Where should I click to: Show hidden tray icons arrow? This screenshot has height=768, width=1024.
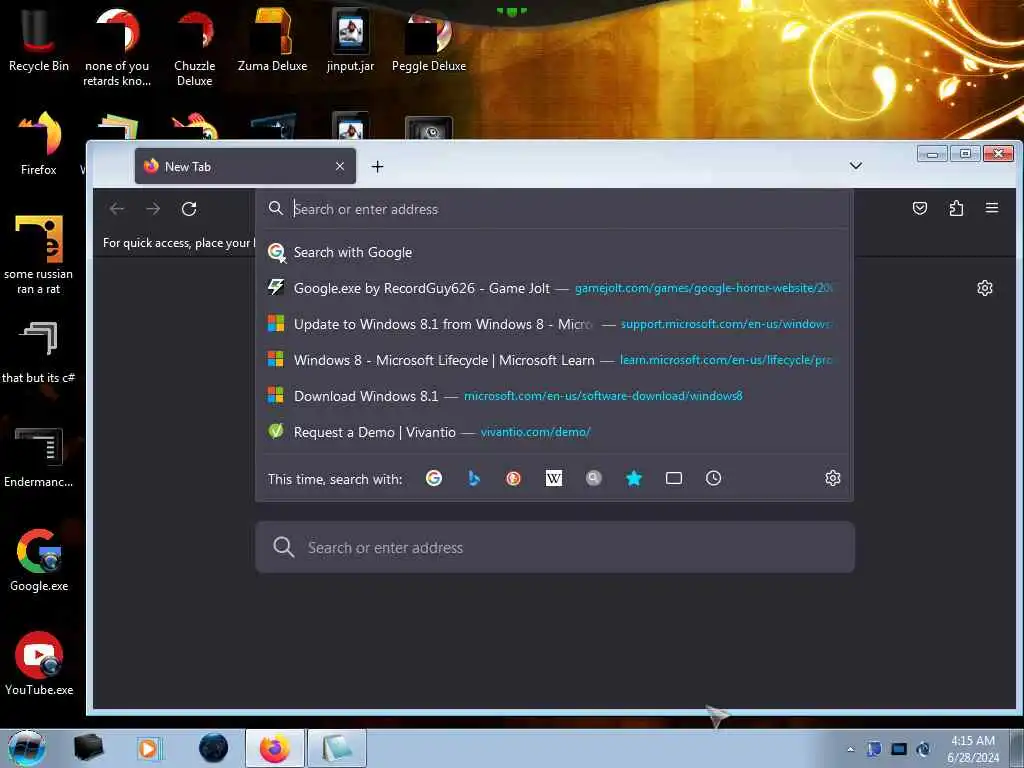coord(850,749)
